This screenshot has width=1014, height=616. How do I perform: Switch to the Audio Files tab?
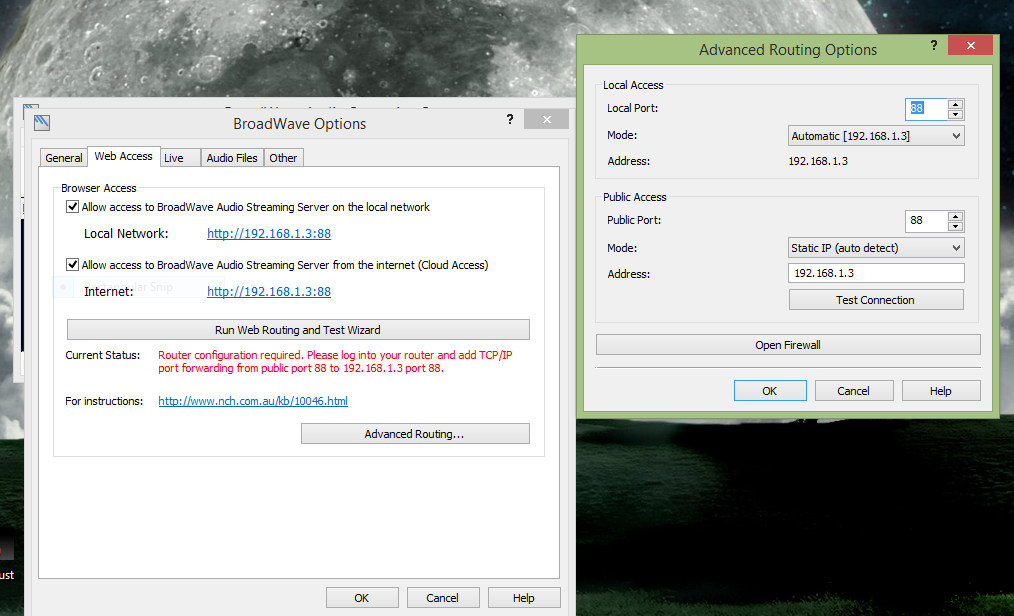(x=232, y=158)
